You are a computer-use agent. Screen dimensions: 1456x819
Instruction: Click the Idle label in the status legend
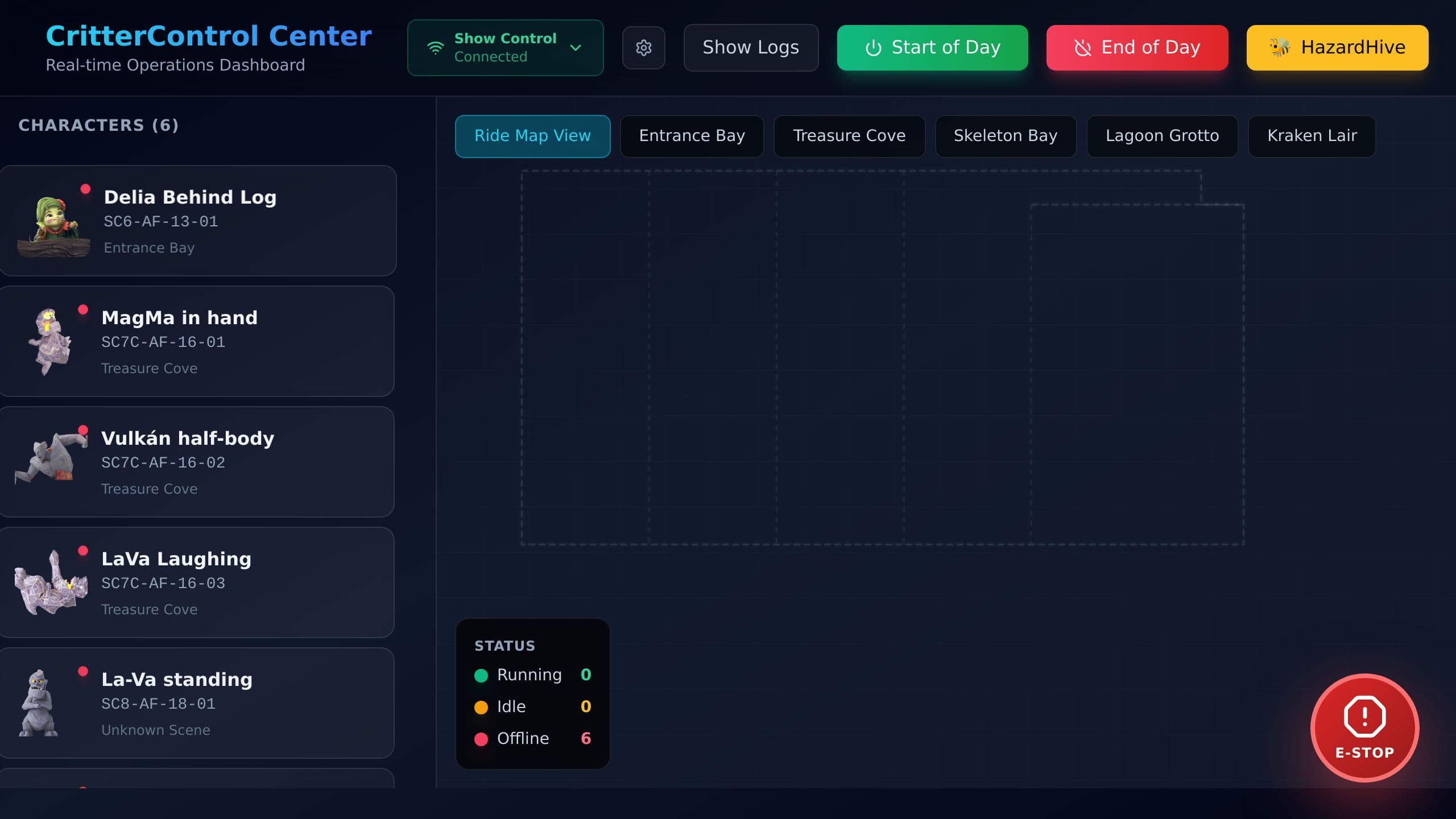511,707
